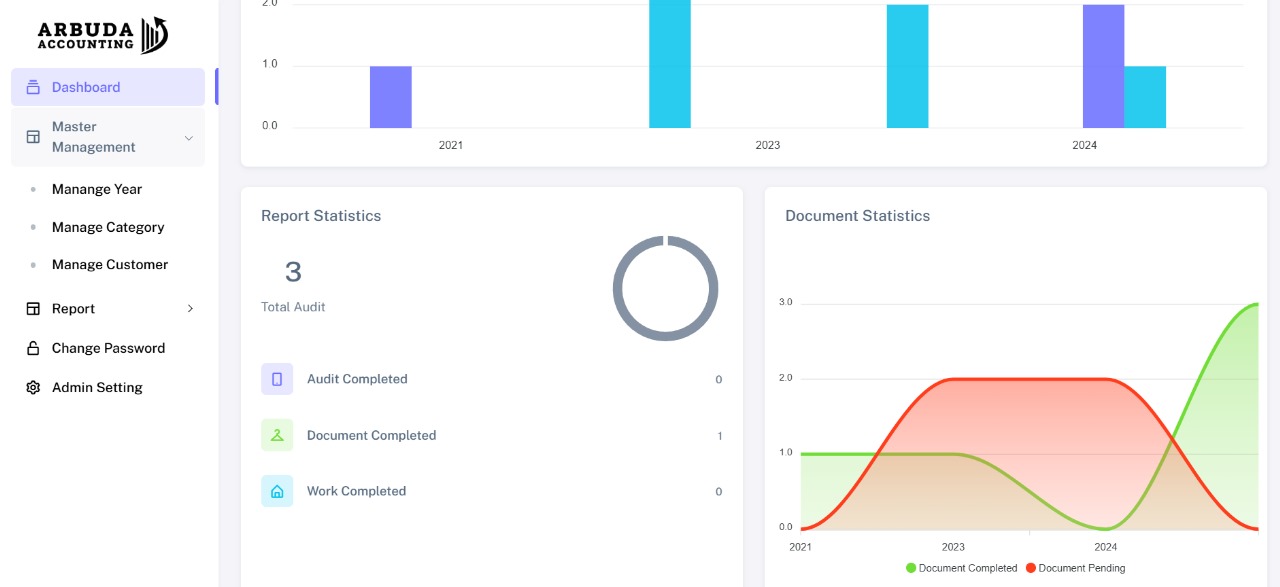Toggle the Document Pending legend item
1280x587 pixels.
(1075, 568)
